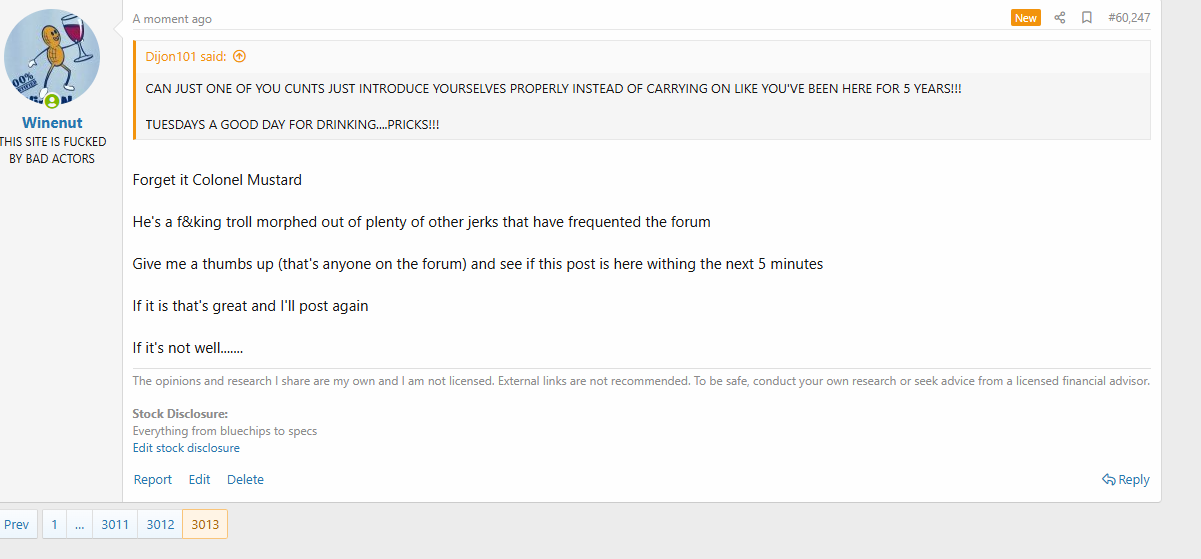Click the green online status indicator on the avatar

51,101
